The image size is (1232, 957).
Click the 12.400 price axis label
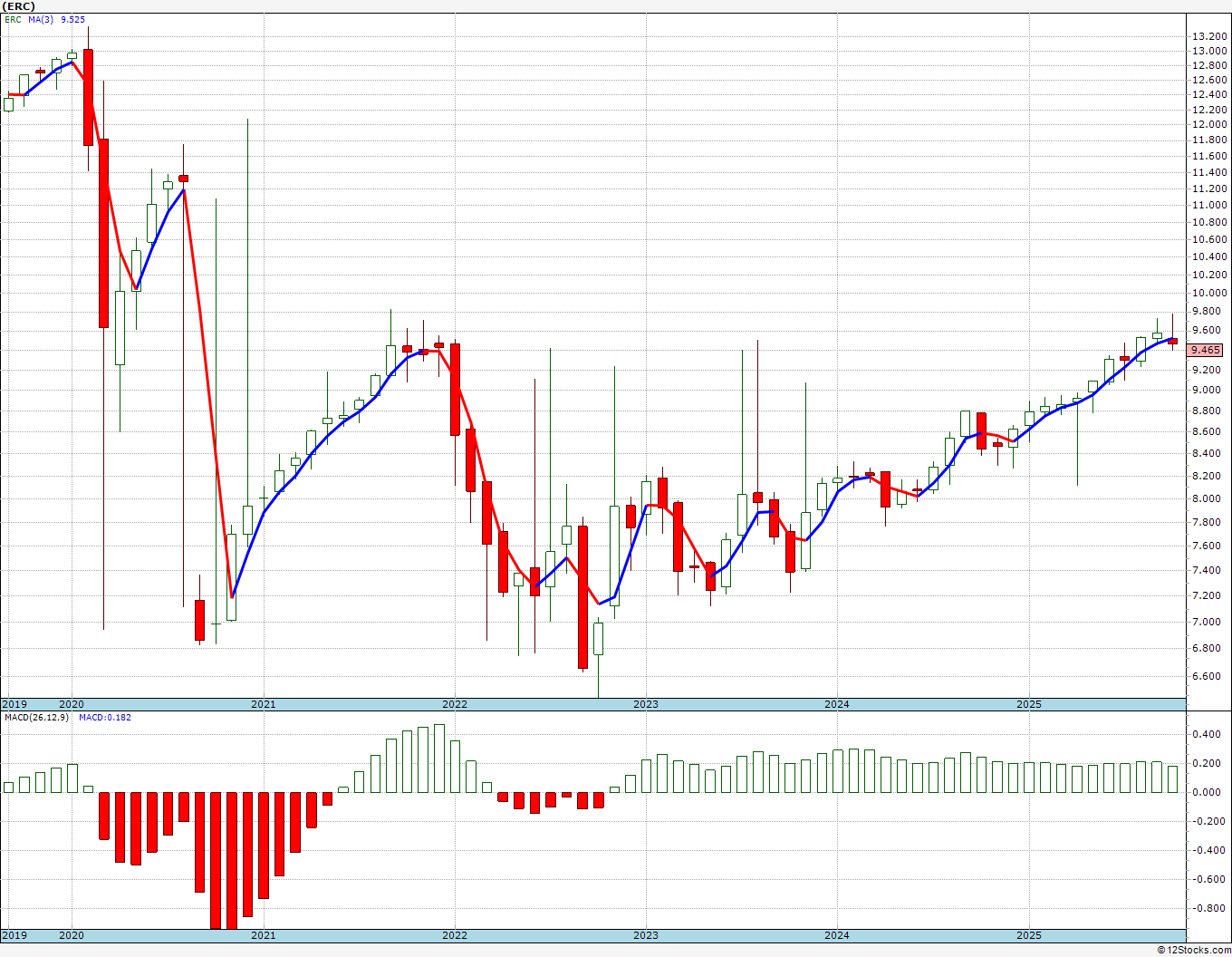[1210, 94]
